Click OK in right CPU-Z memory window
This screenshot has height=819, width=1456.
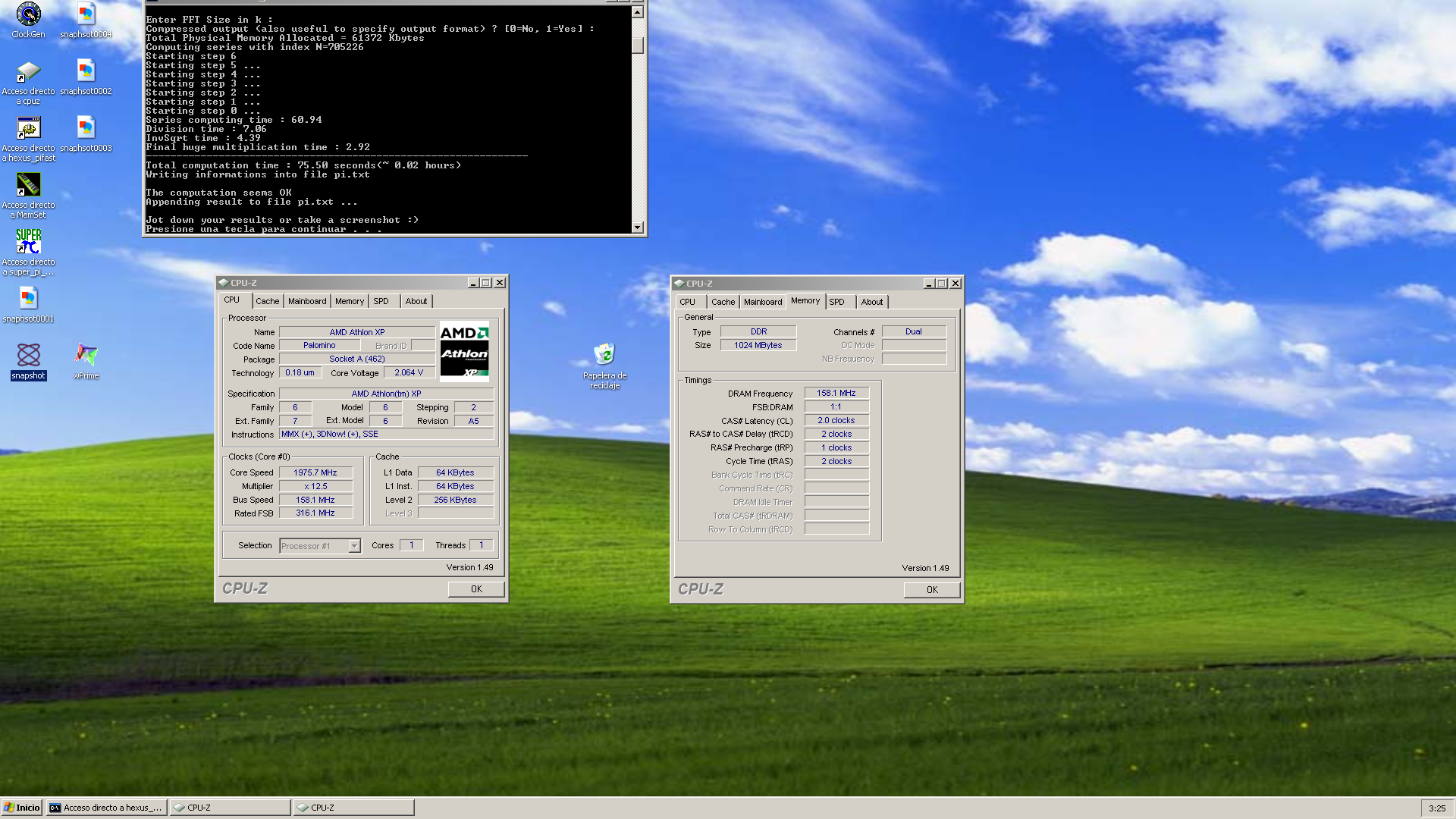[932, 590]
